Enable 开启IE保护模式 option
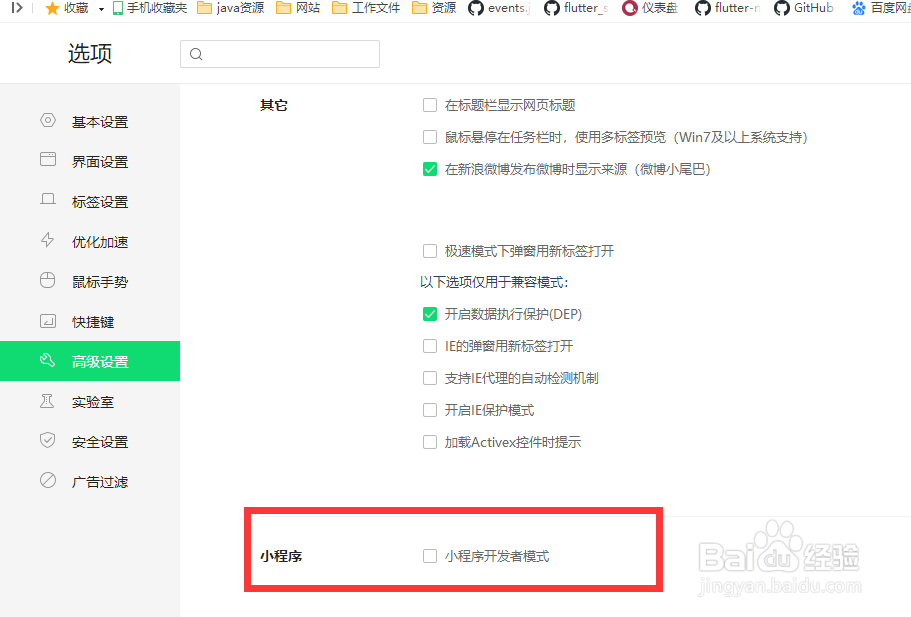This screenshot has height=617, width=911. pos(430,410)
